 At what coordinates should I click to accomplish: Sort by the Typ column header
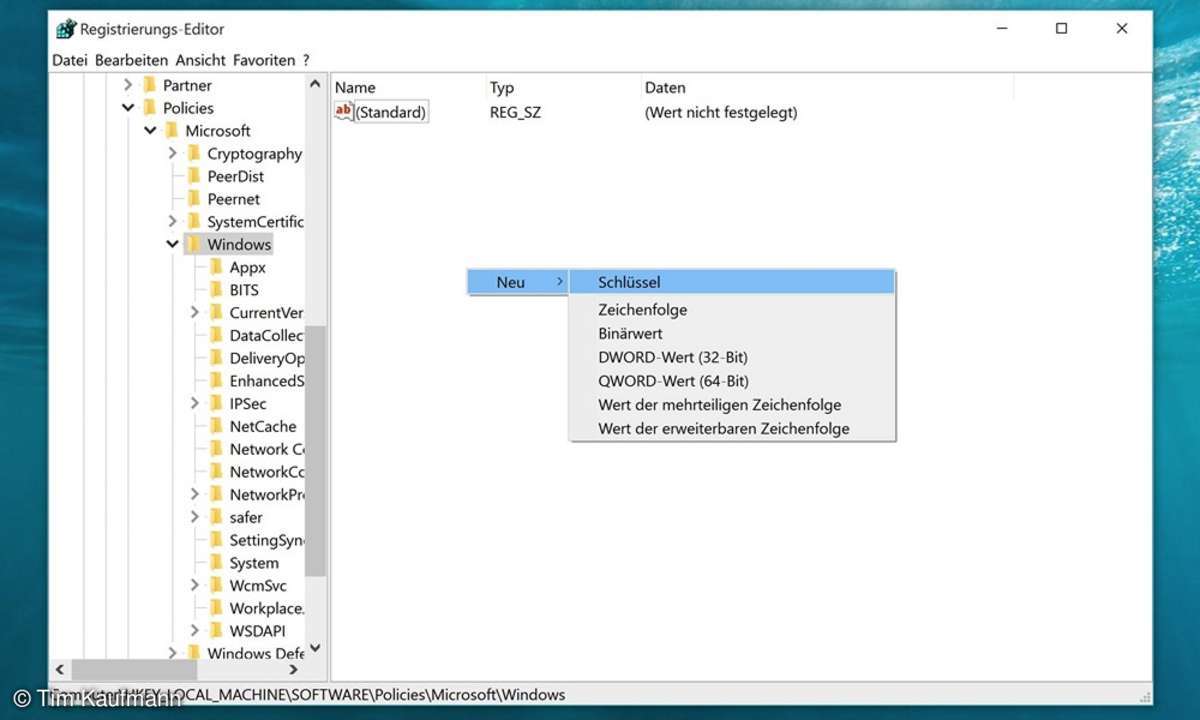[563, 87]
